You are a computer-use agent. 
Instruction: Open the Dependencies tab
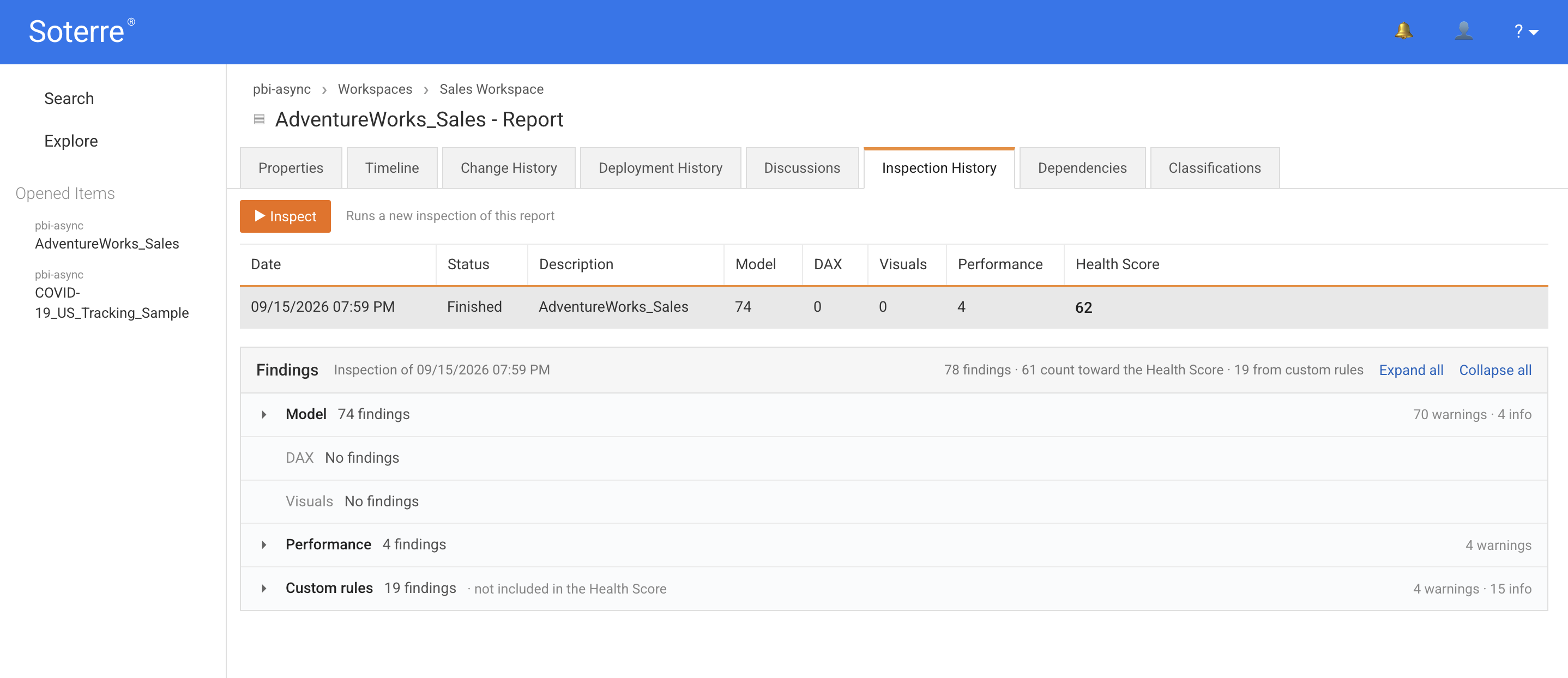pos(1082,168)
